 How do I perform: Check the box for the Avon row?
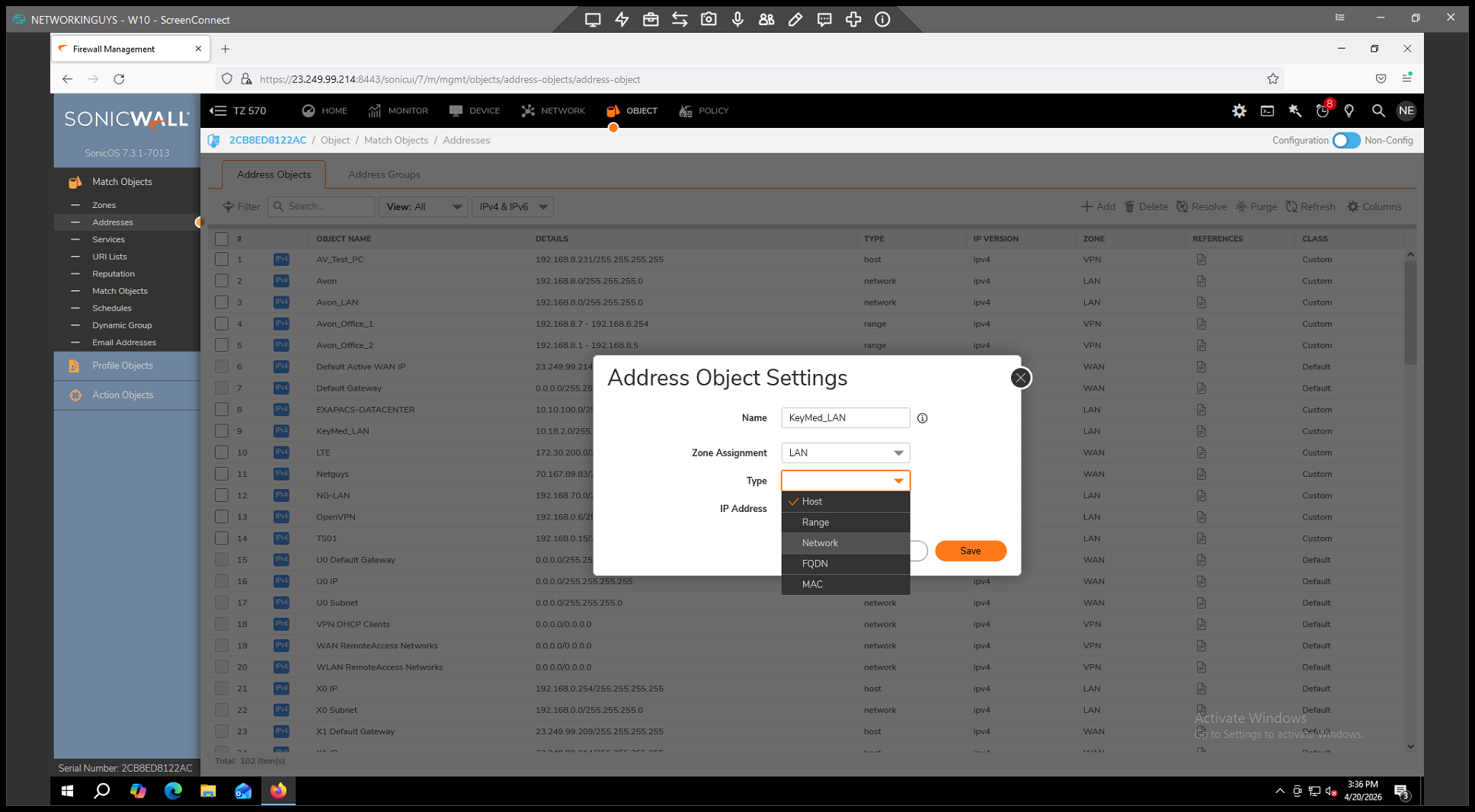(x=222, y=281)
